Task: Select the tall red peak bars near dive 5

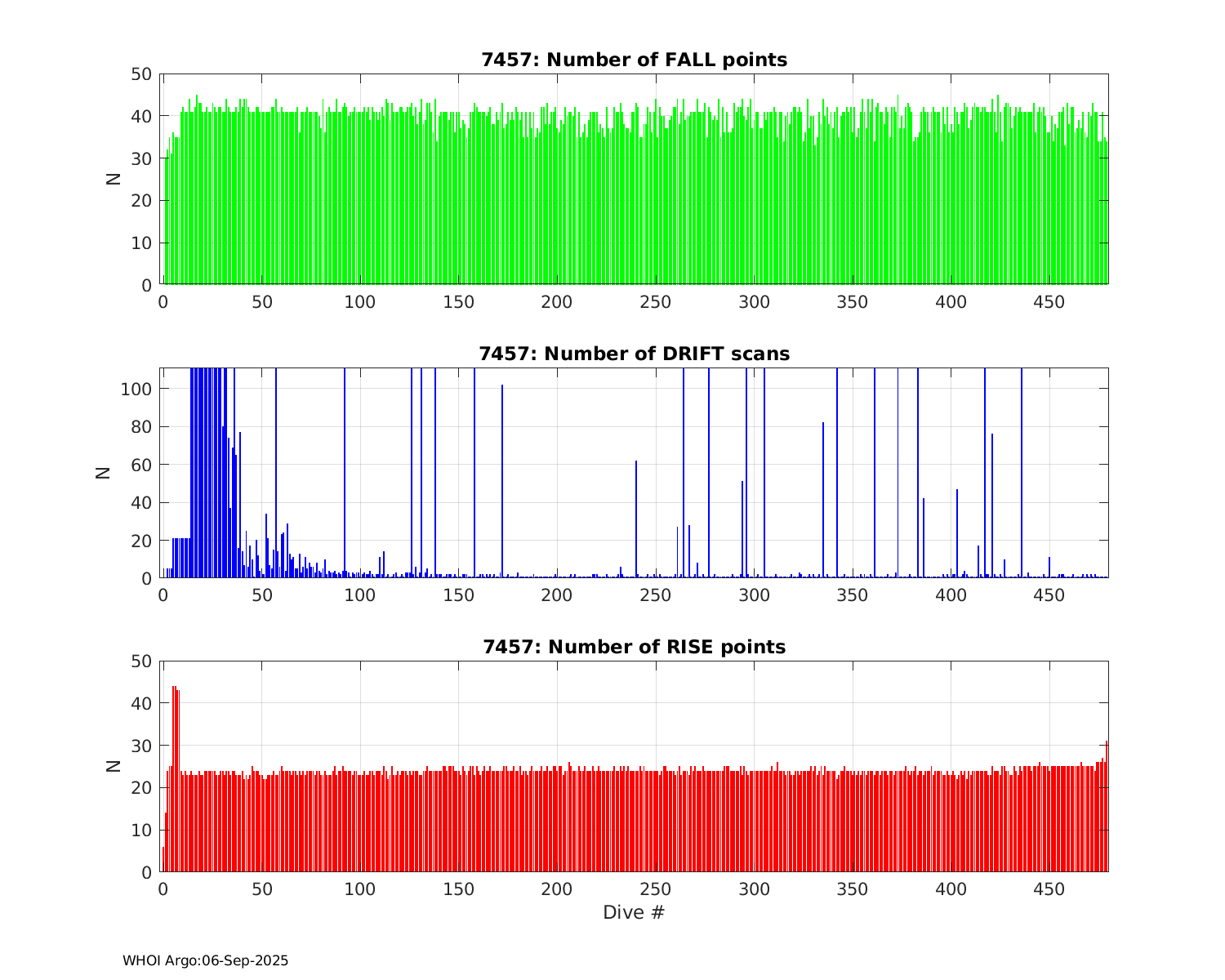Action: coord(175,776)
